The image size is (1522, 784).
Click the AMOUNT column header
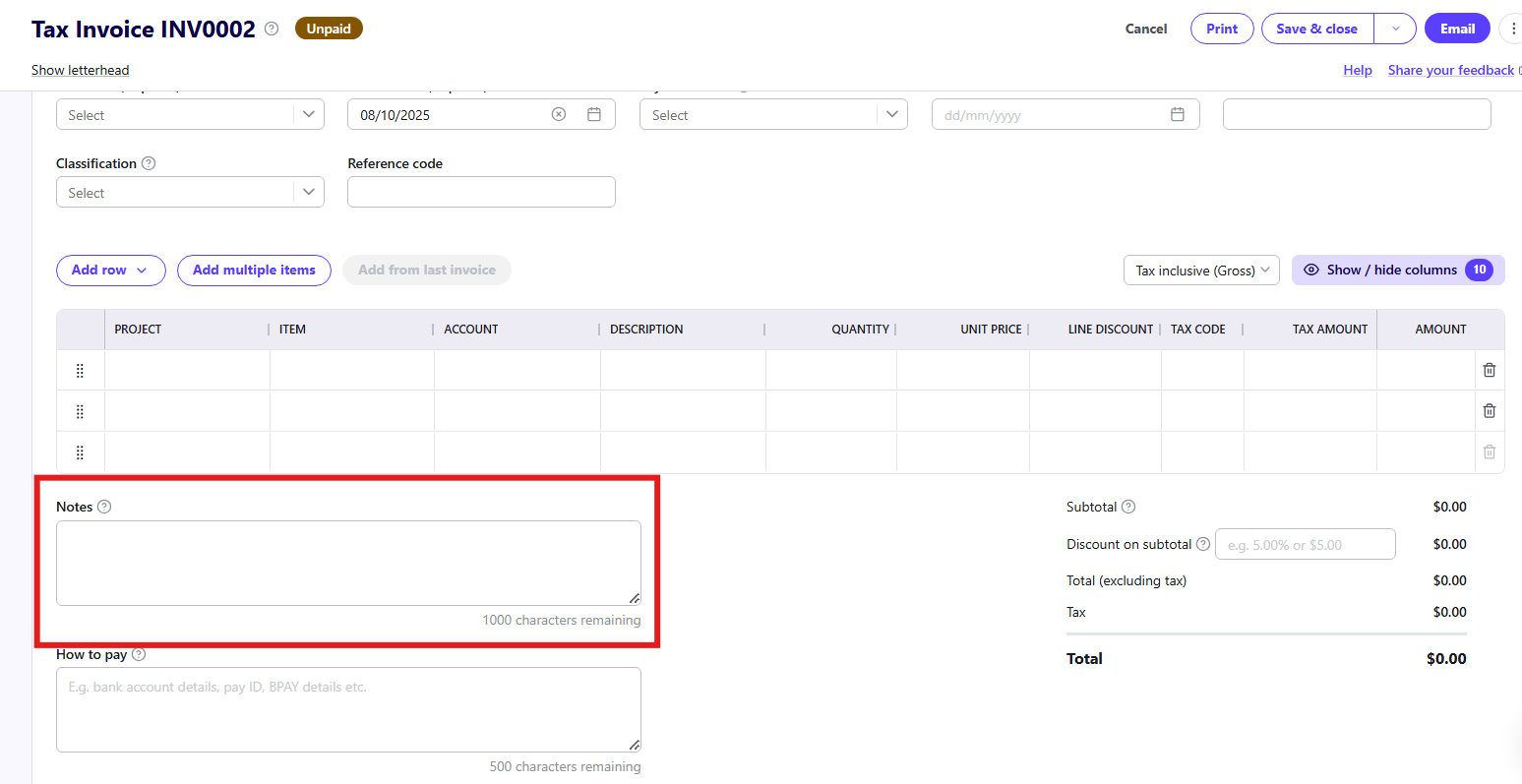coord(1440,330)
